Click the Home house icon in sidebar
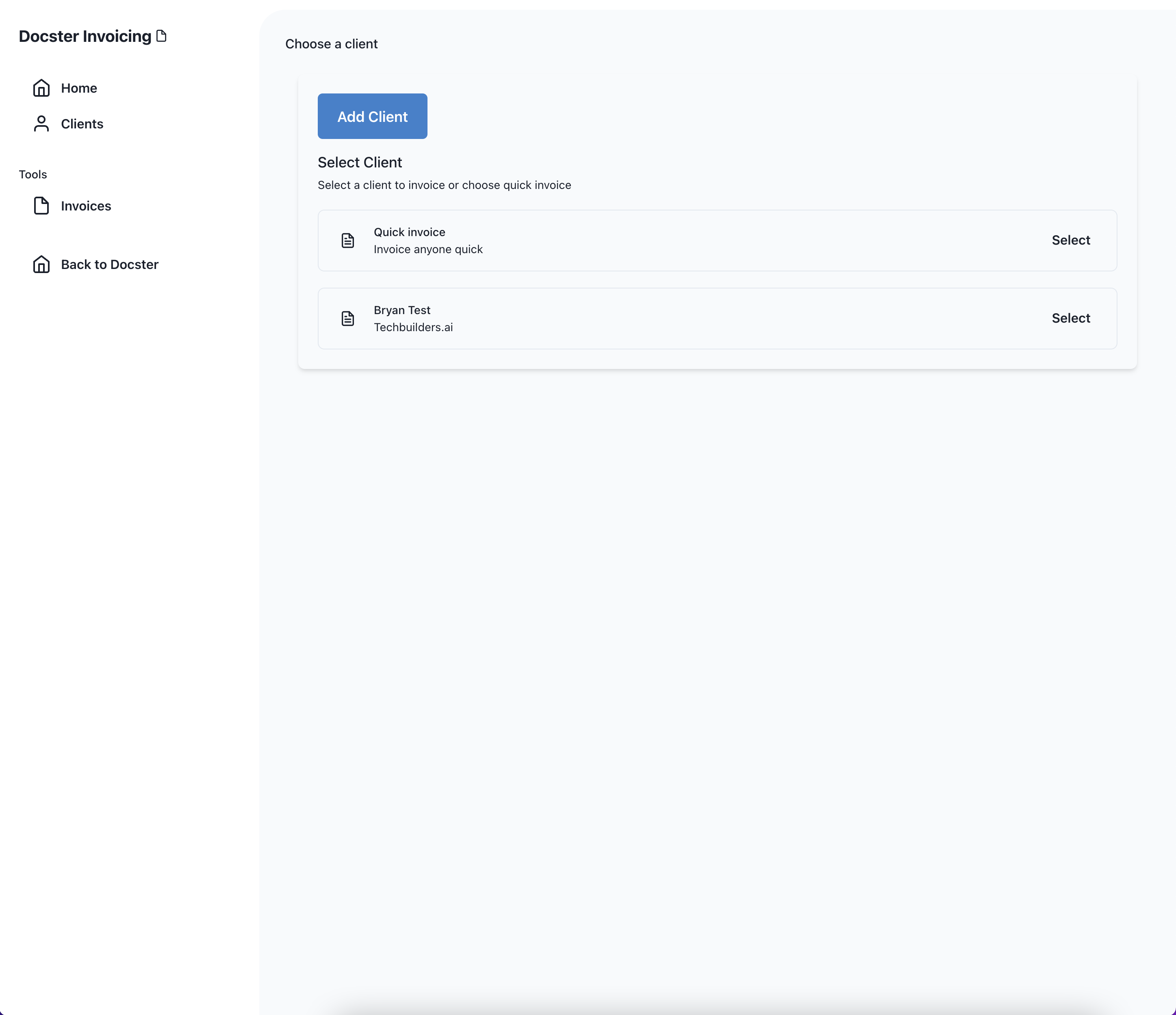 click(41, 88)
